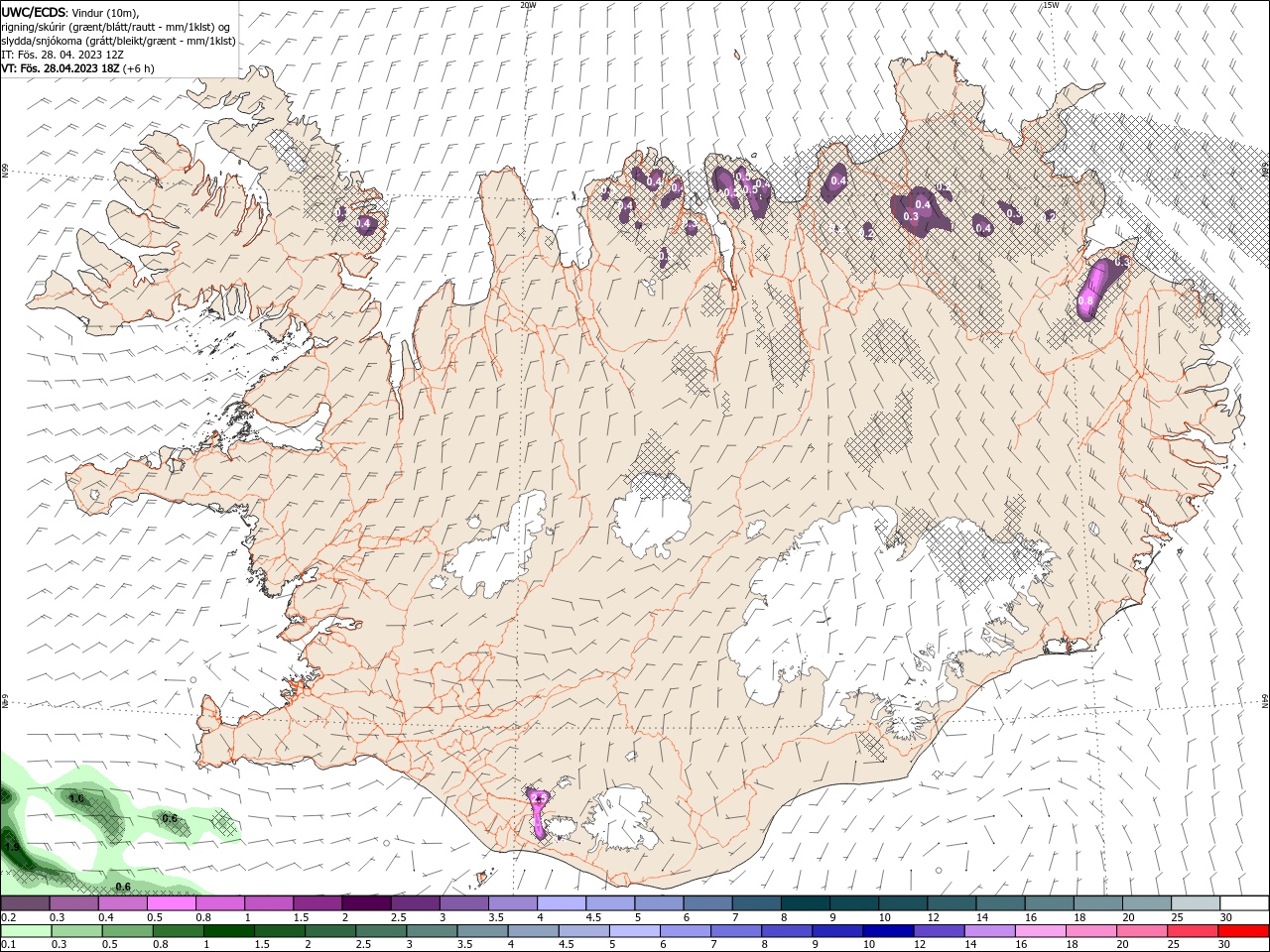Click the '4.5' label on the snow legend row

pos(593,917)
